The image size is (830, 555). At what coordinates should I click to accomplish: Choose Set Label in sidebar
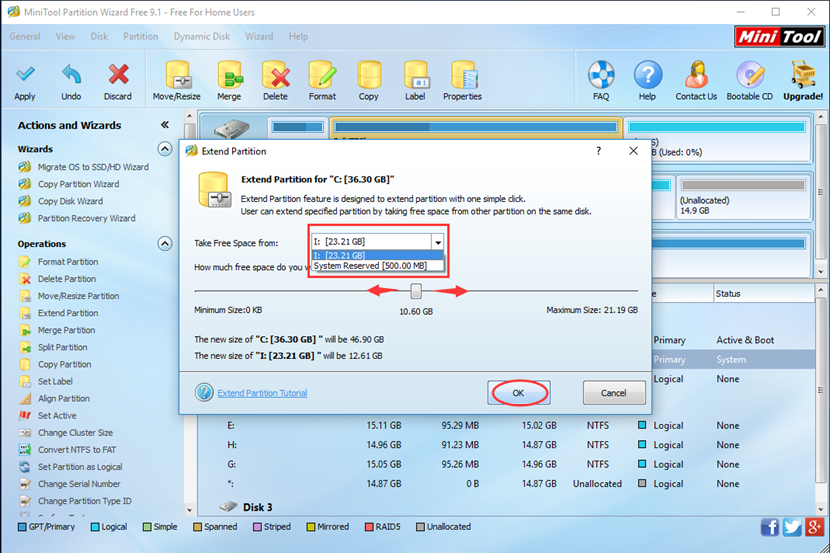point(55,381)
